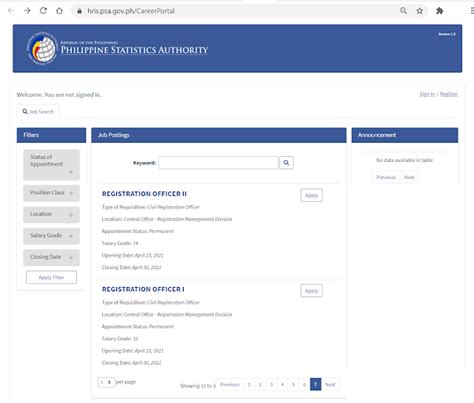Reload the page with refresh icon
This screenshot has width=474, height=403.
click(x=43, y=11)
